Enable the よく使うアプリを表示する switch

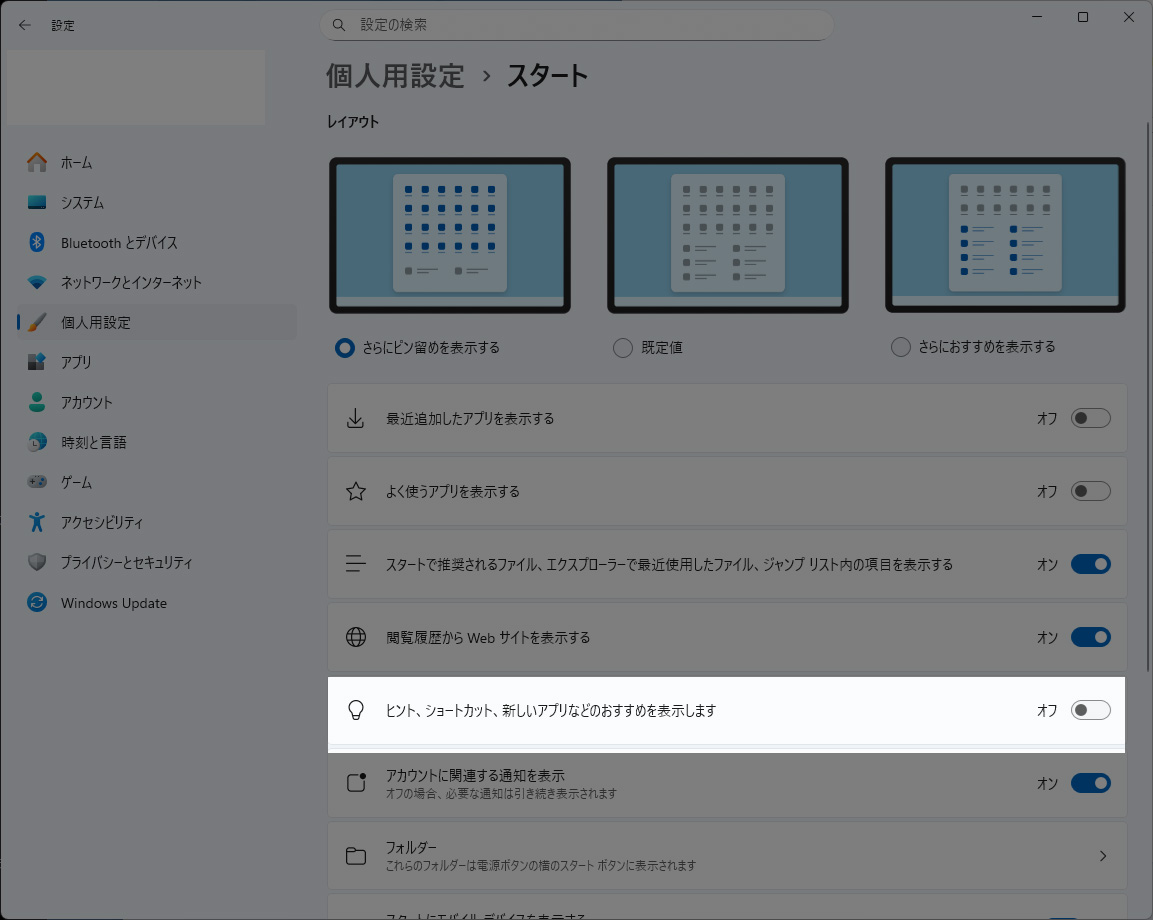1090,491
